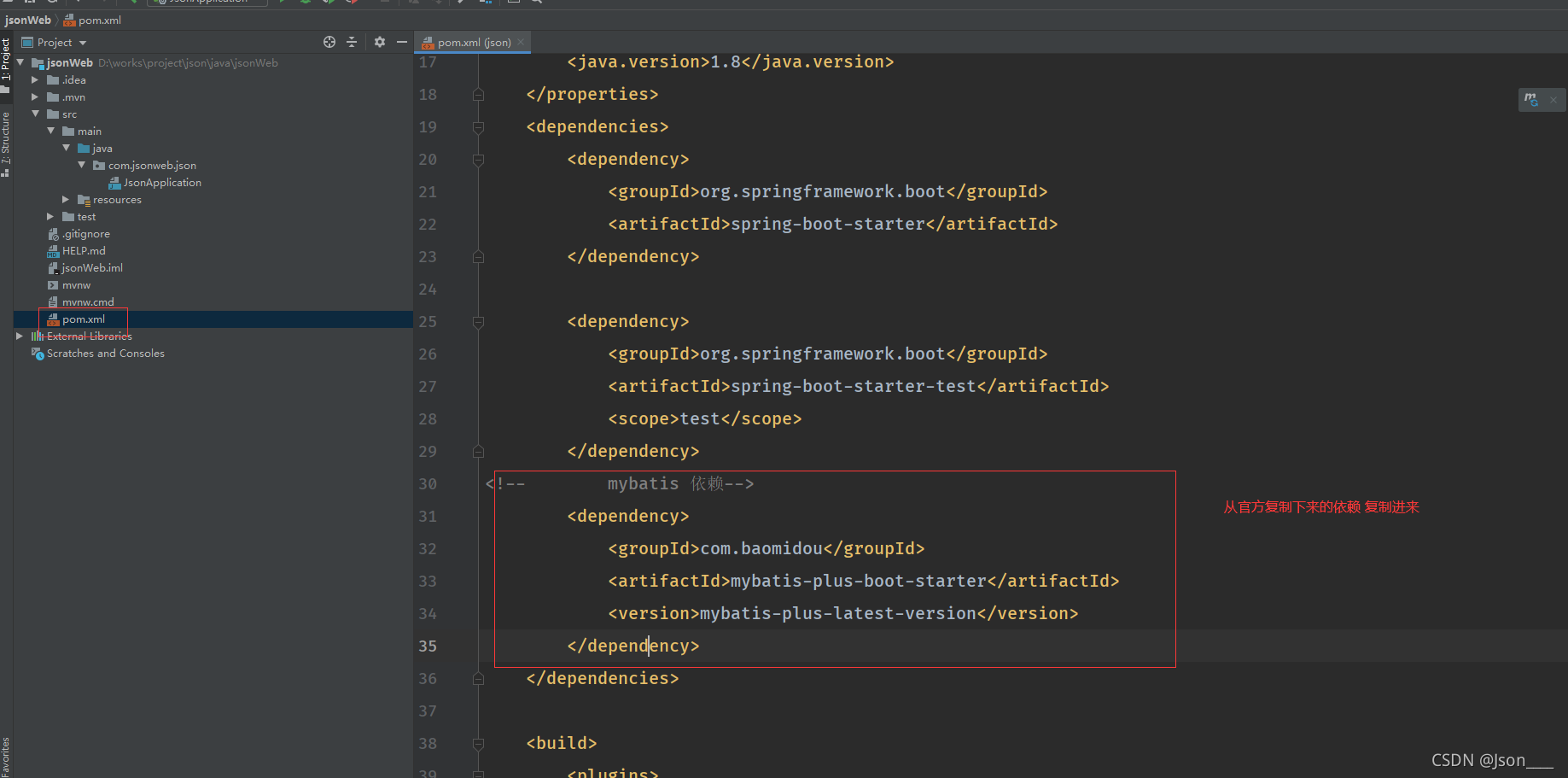Toggle the Favorites tool window button

[x=7, y=756]
